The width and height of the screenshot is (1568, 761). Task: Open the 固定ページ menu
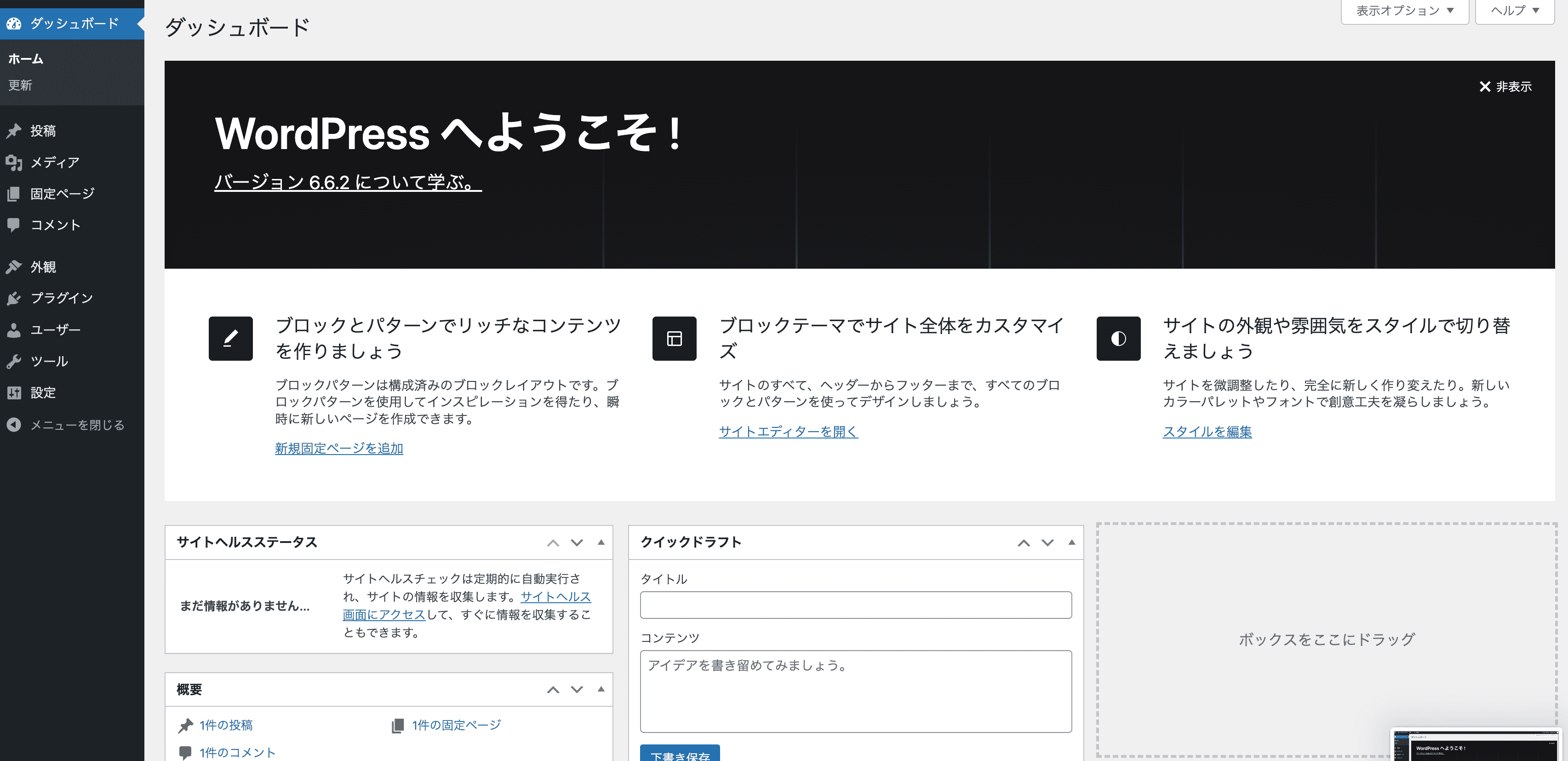[72, 194]
